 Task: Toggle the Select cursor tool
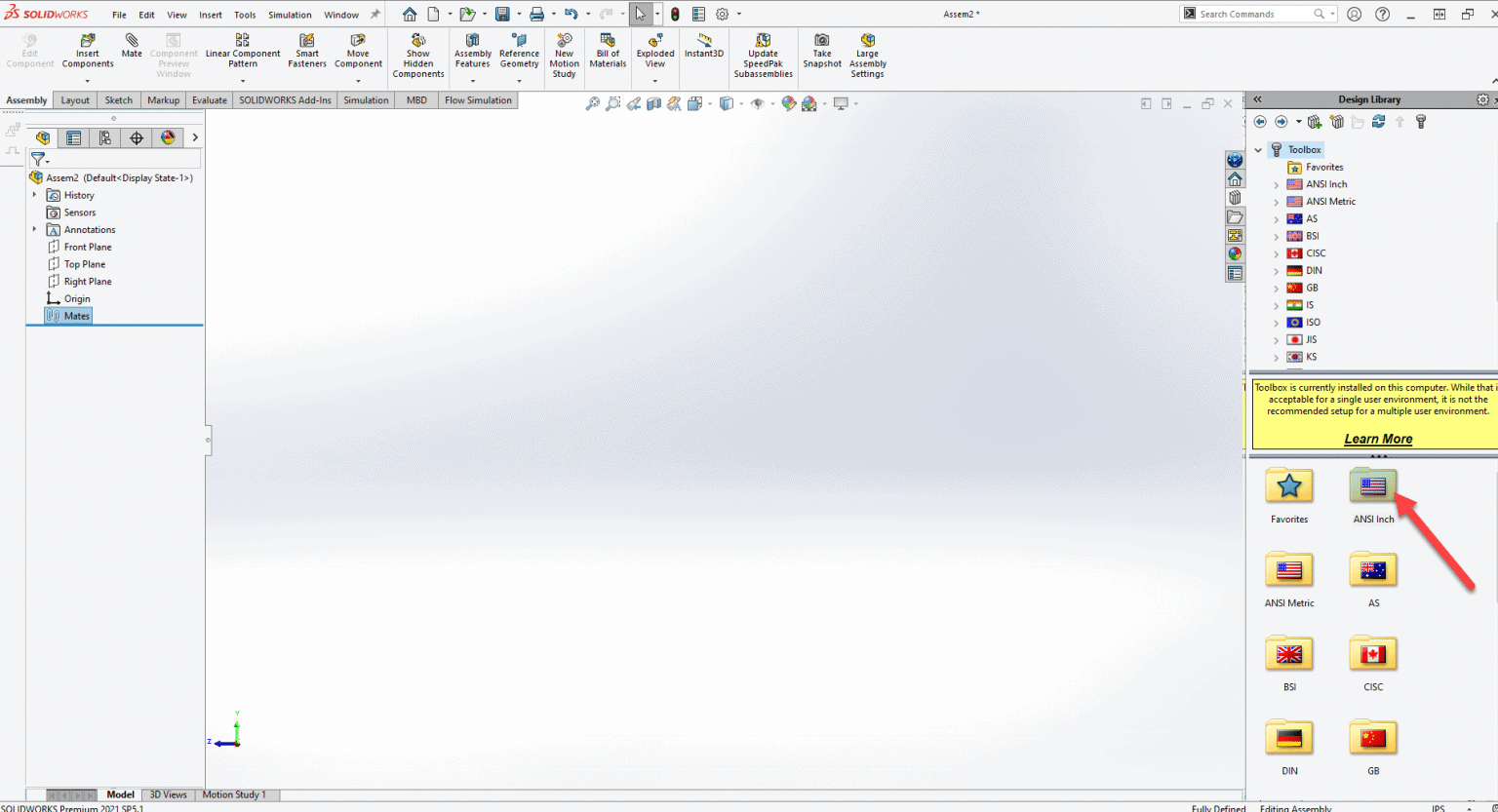click(x=640, y=15)
